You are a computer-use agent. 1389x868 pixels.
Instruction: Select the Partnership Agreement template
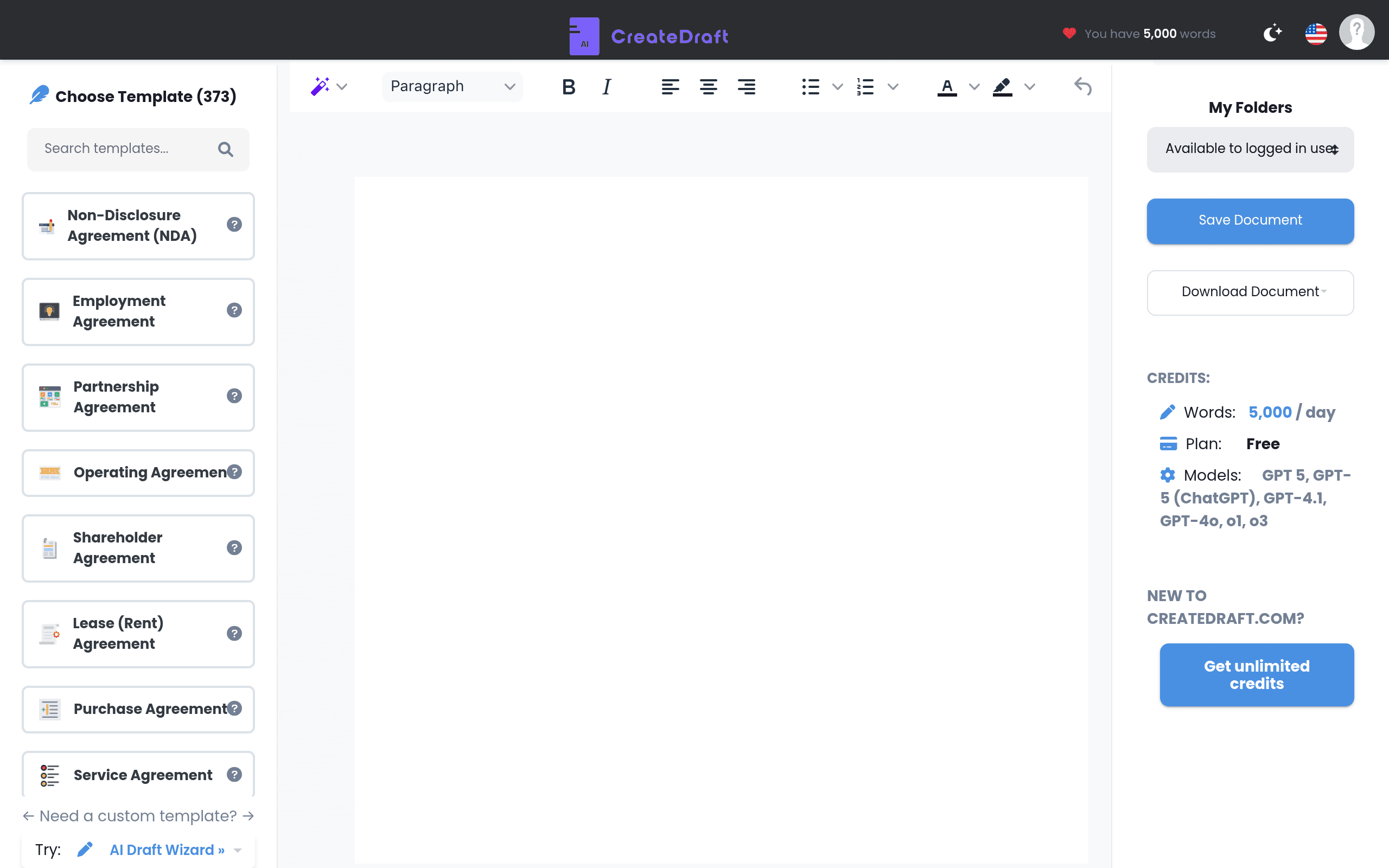(x=138, y=397)
